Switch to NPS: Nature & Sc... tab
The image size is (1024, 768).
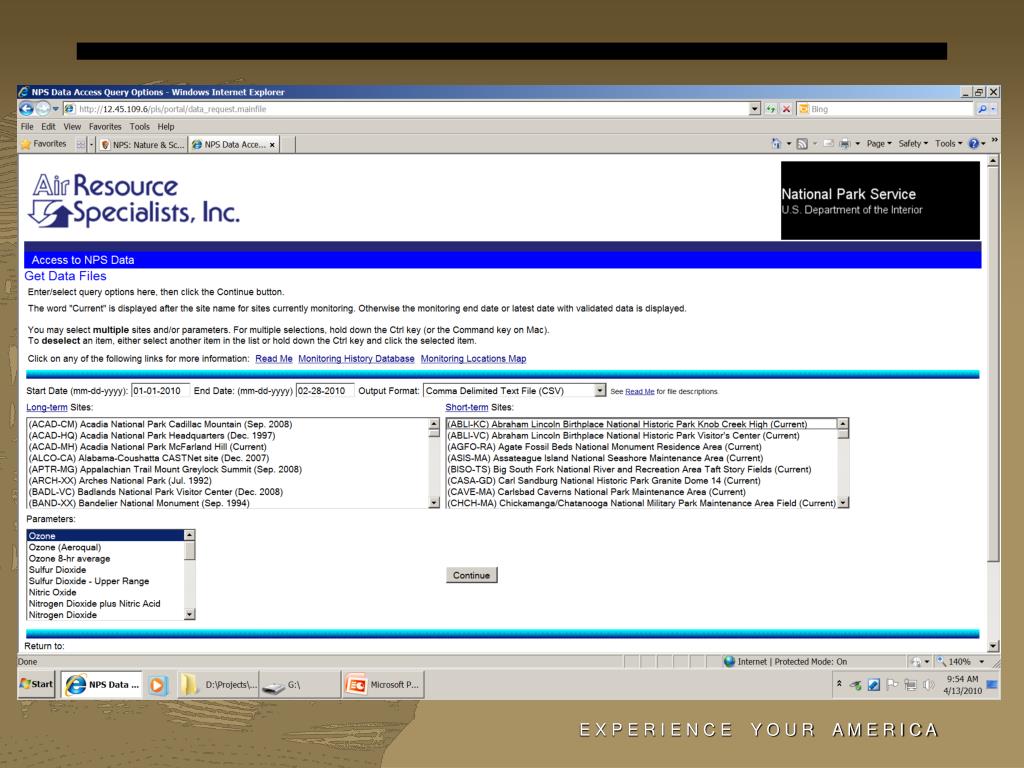(142, 145)
